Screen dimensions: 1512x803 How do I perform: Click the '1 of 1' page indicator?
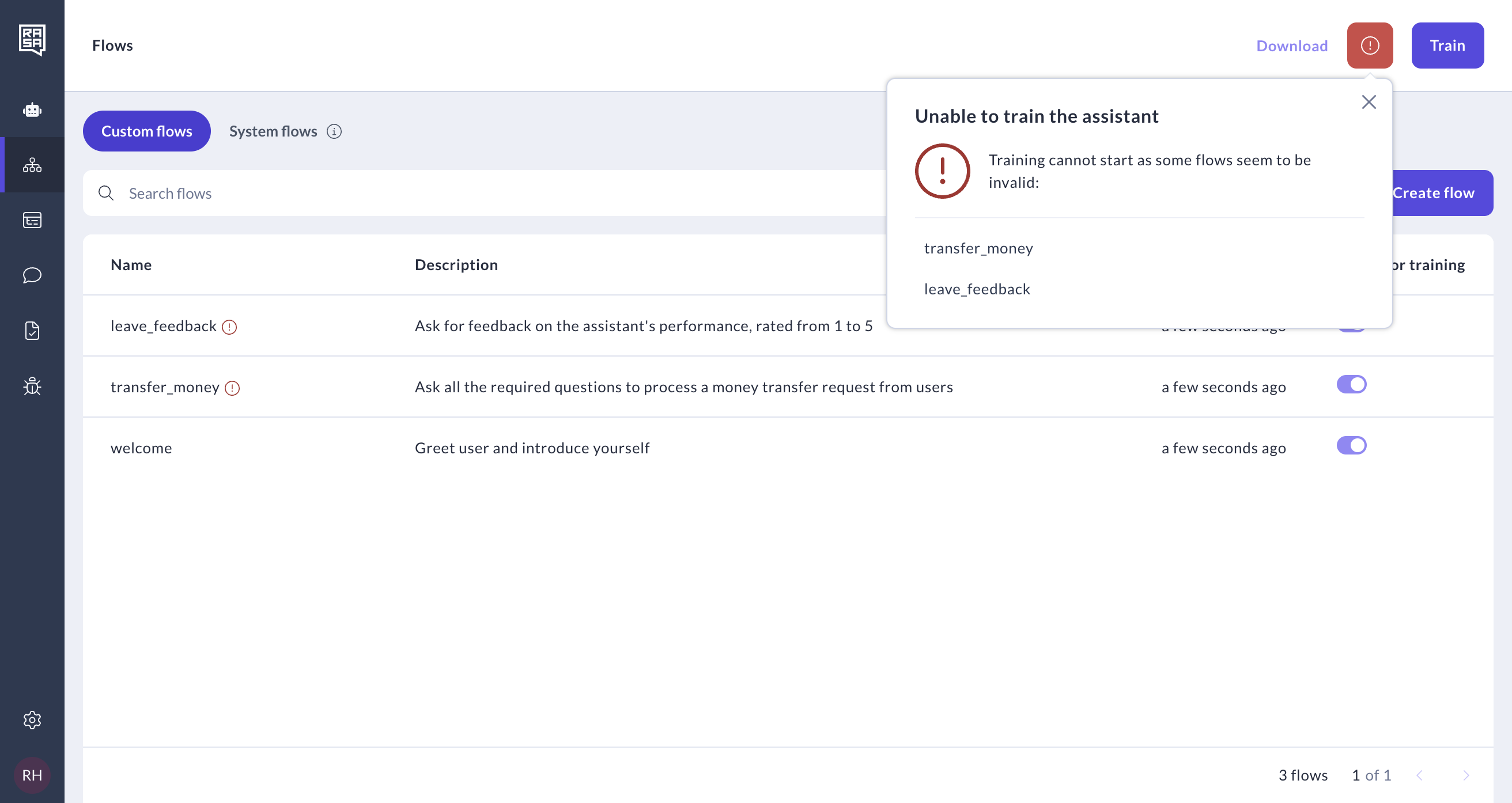tap(1371, 775)
